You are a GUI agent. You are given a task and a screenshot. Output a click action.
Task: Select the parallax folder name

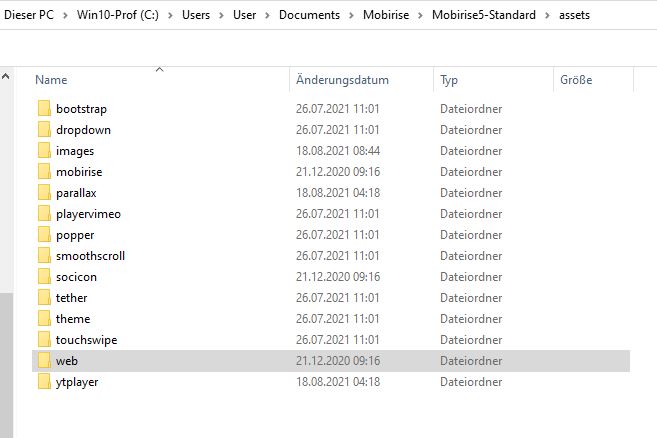pos(76,193)
